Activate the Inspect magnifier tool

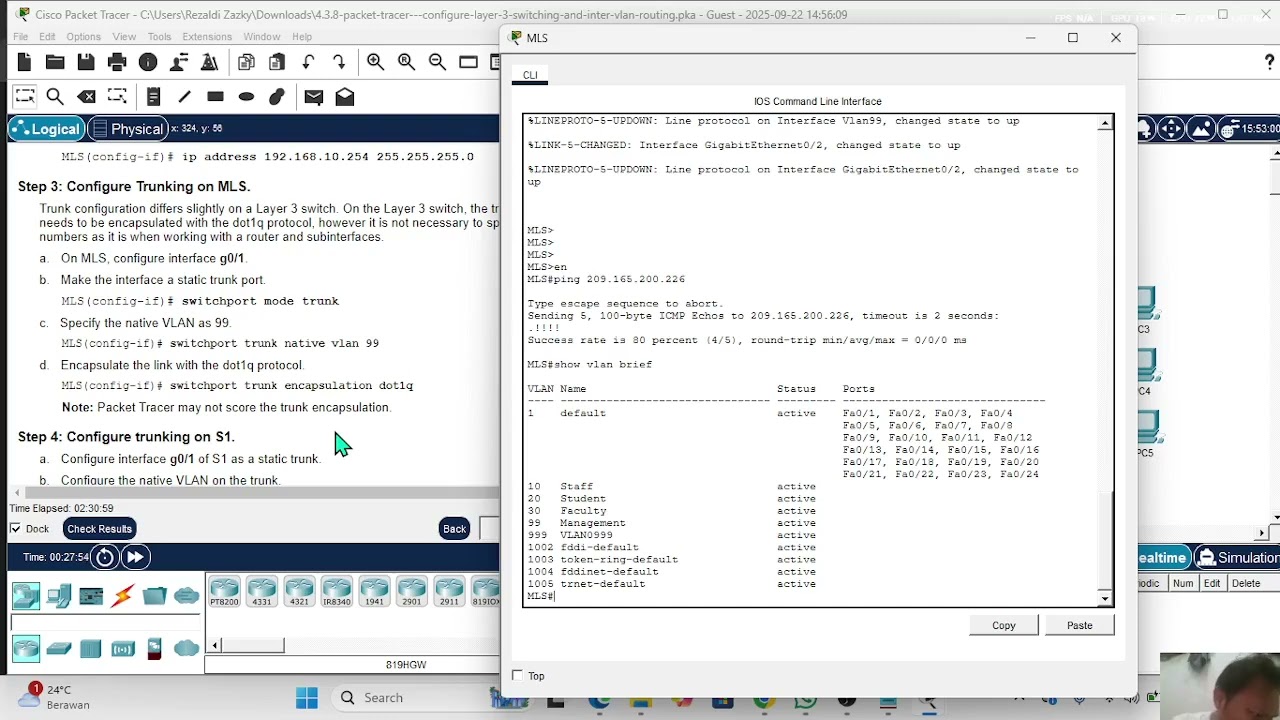tap(55, 97)
